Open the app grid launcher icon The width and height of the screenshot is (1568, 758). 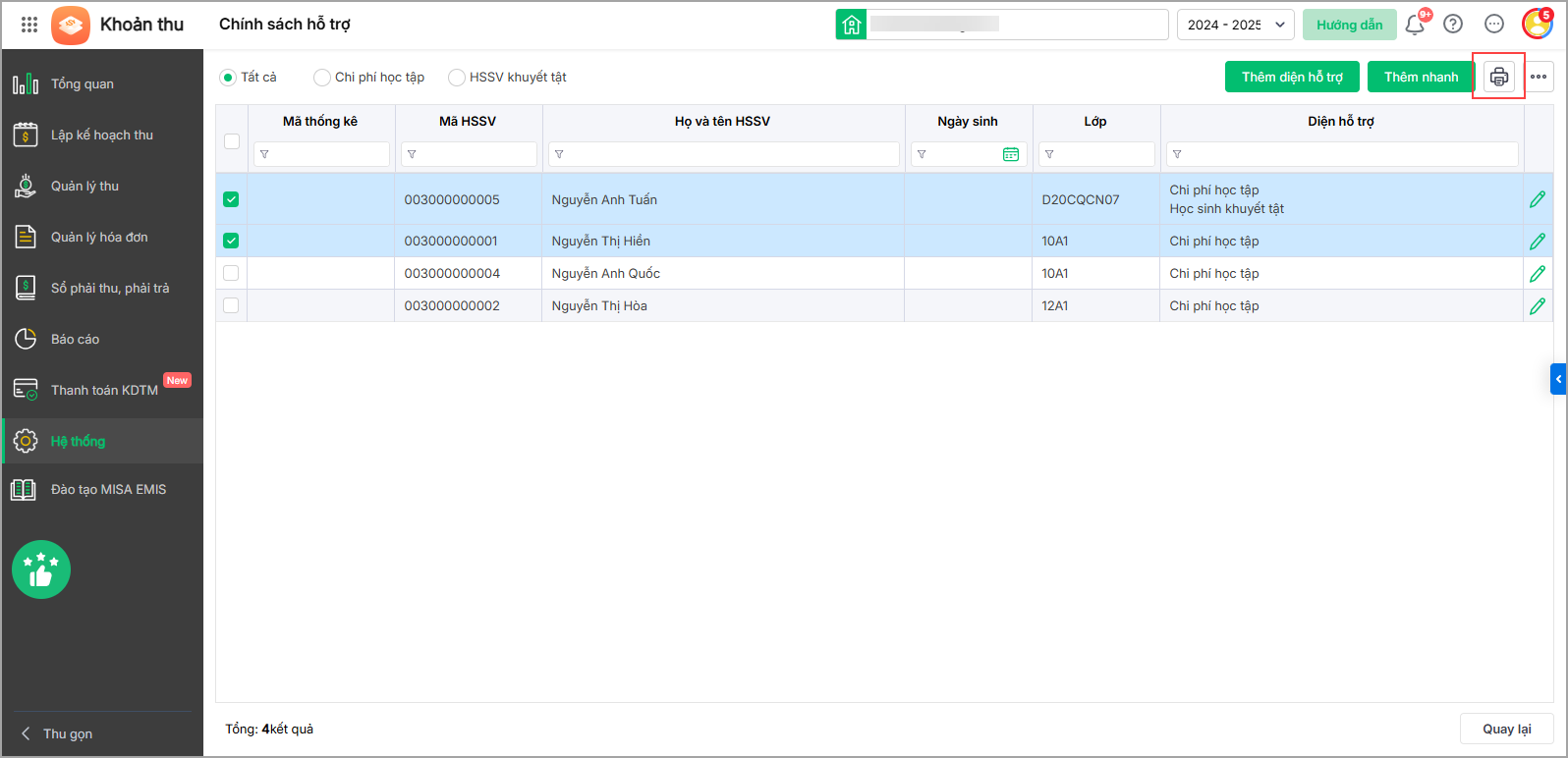coord(29,25)
